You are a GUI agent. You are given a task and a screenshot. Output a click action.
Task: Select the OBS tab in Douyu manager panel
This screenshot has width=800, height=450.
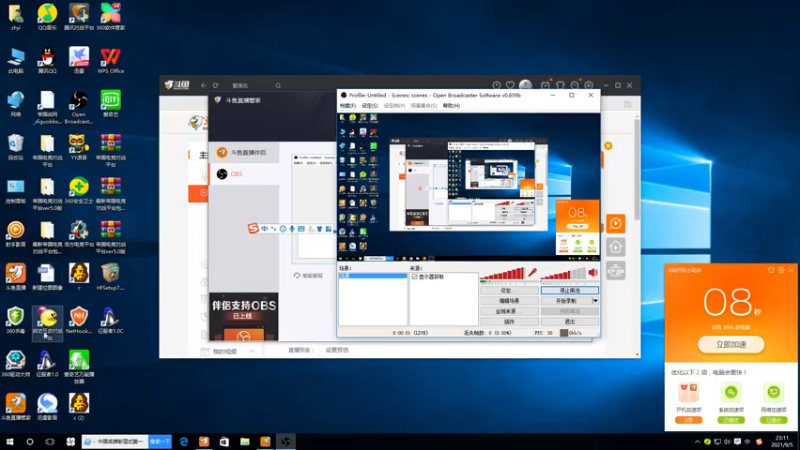tap(244, 174)
